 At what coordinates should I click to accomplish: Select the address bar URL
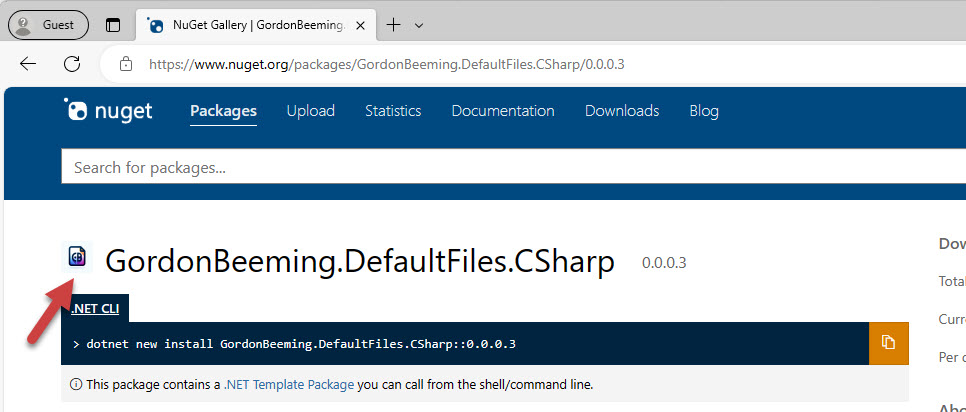tap(387, 64)
